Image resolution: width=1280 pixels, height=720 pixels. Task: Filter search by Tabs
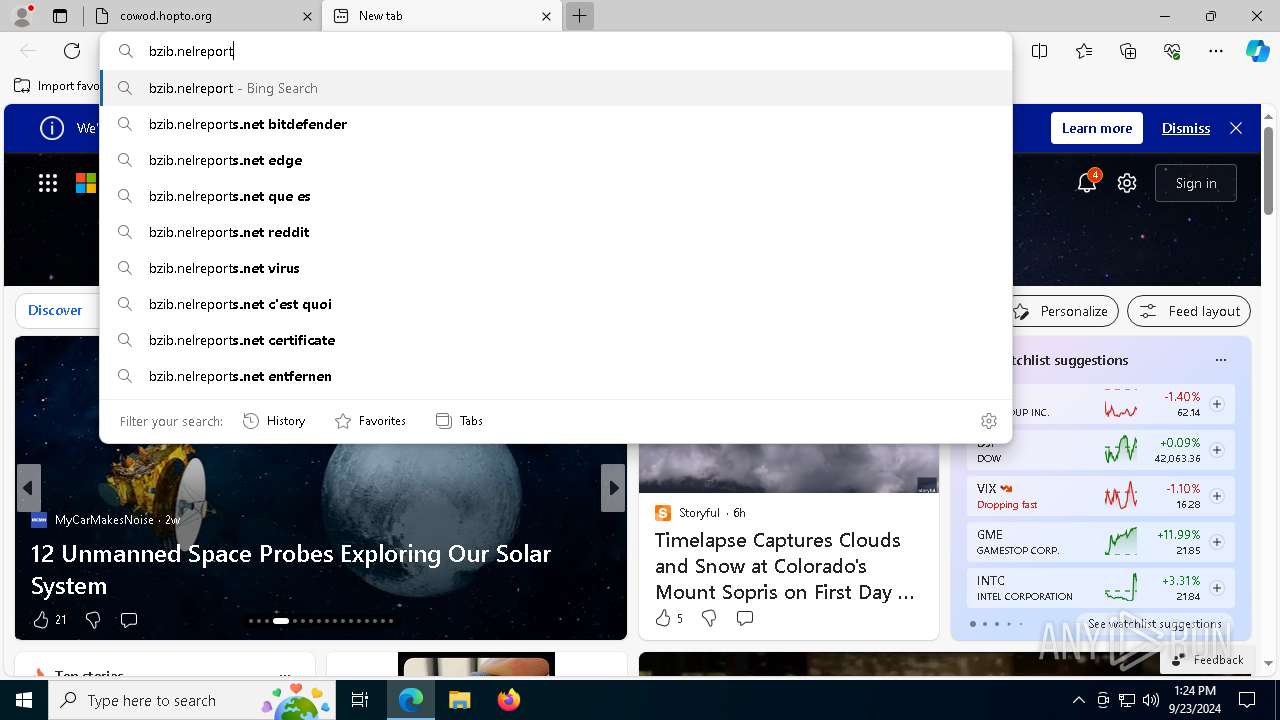point(459,421)
